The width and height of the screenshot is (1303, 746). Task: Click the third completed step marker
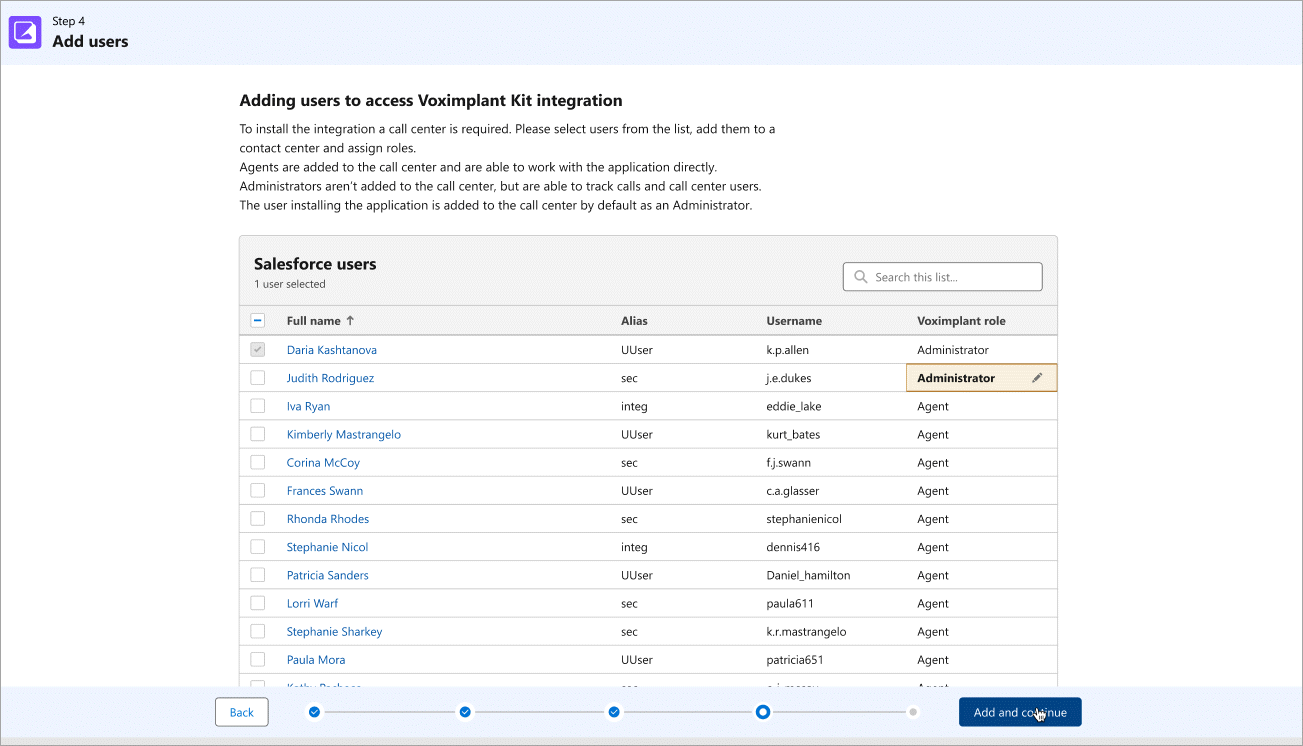pyautogui.click(x=614, y=712)
